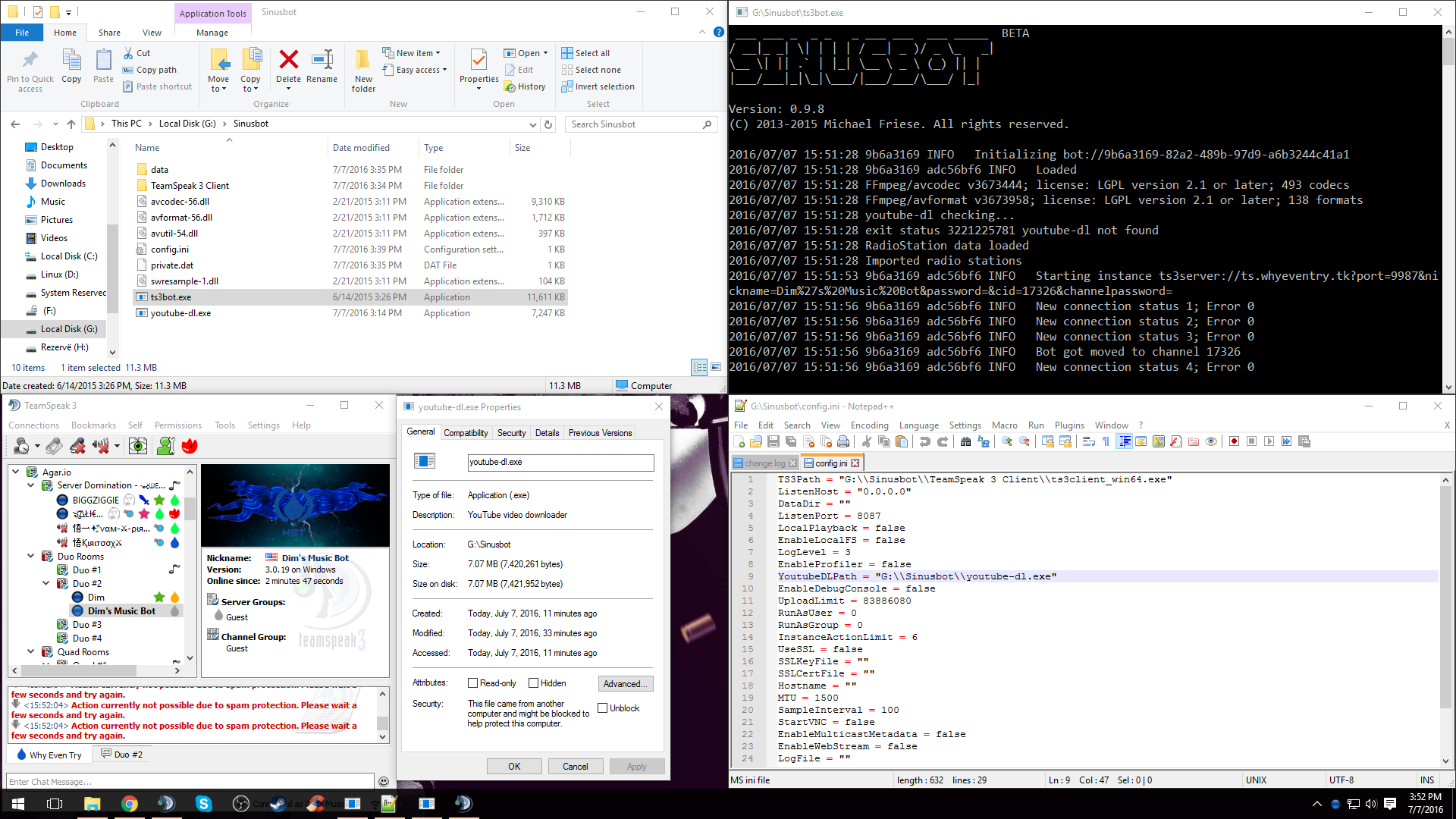
Task: Open TeamSpeak Contacts manager icon
Action: 165,446
